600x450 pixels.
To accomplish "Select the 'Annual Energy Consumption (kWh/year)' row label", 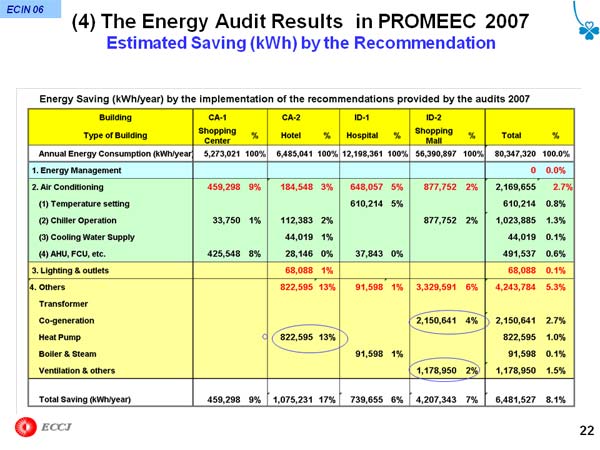I will coord(115,154).
